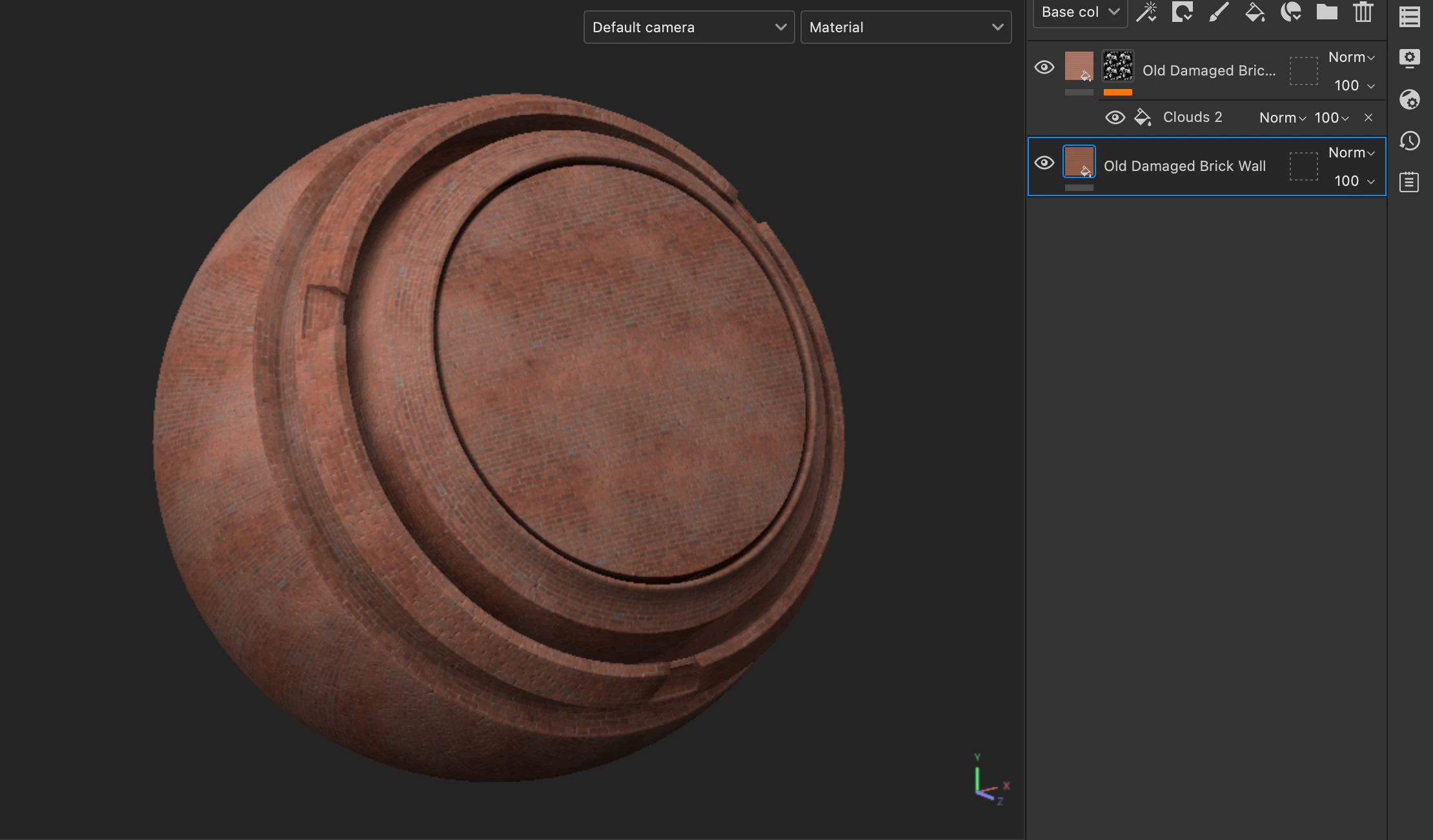The height and width of the screenshot is (840, 1433).
Task: Open the top list-view icon in sidebar
Action: pos(1409,17)
